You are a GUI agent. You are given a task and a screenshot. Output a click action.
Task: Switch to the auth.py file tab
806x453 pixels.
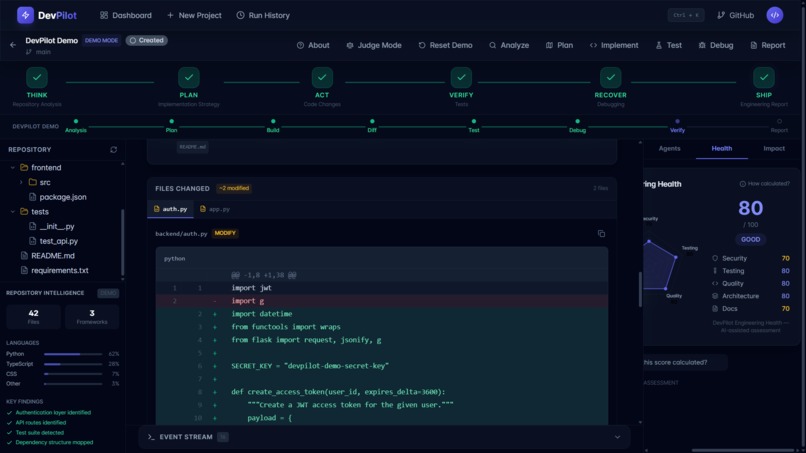coord(170,209)
